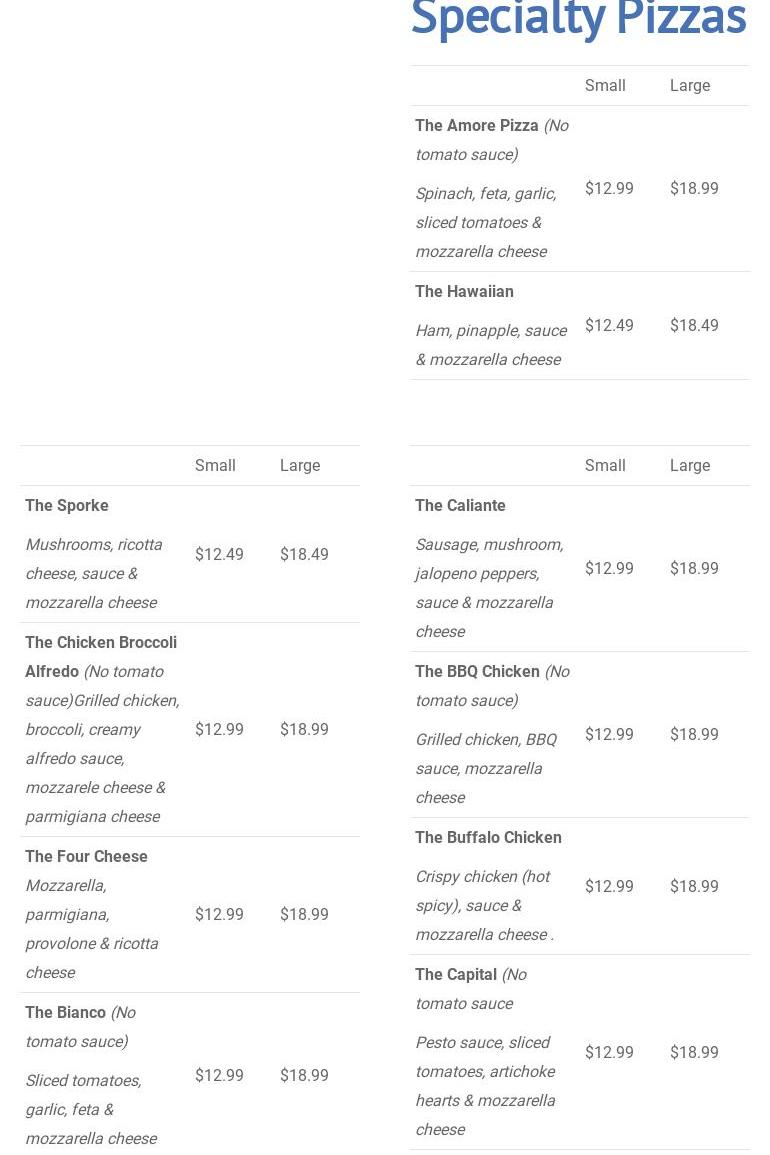Select The Amore Pizza title
The image size is (770, 1155).
click(477, 126)
